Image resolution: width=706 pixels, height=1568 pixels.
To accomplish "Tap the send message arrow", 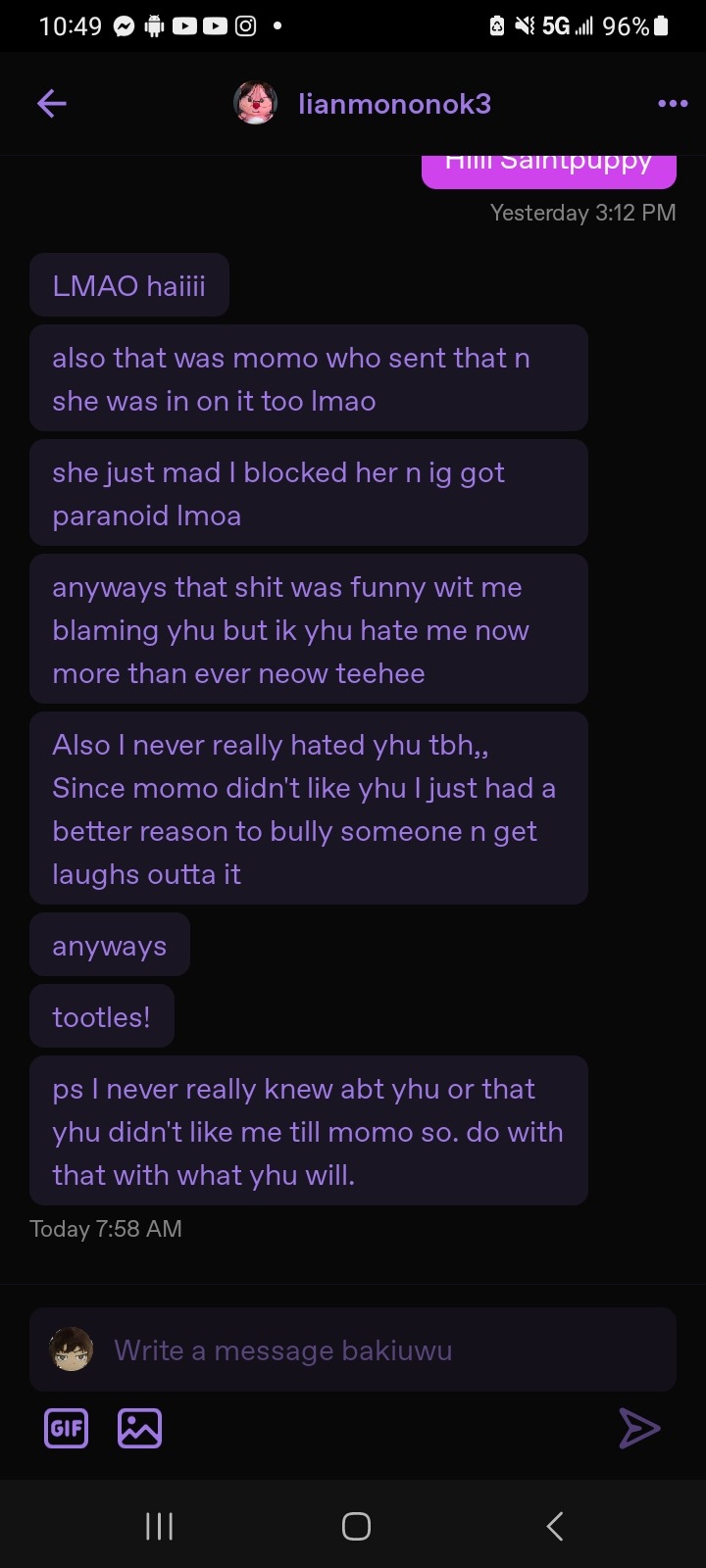I will pos(639,1428).
